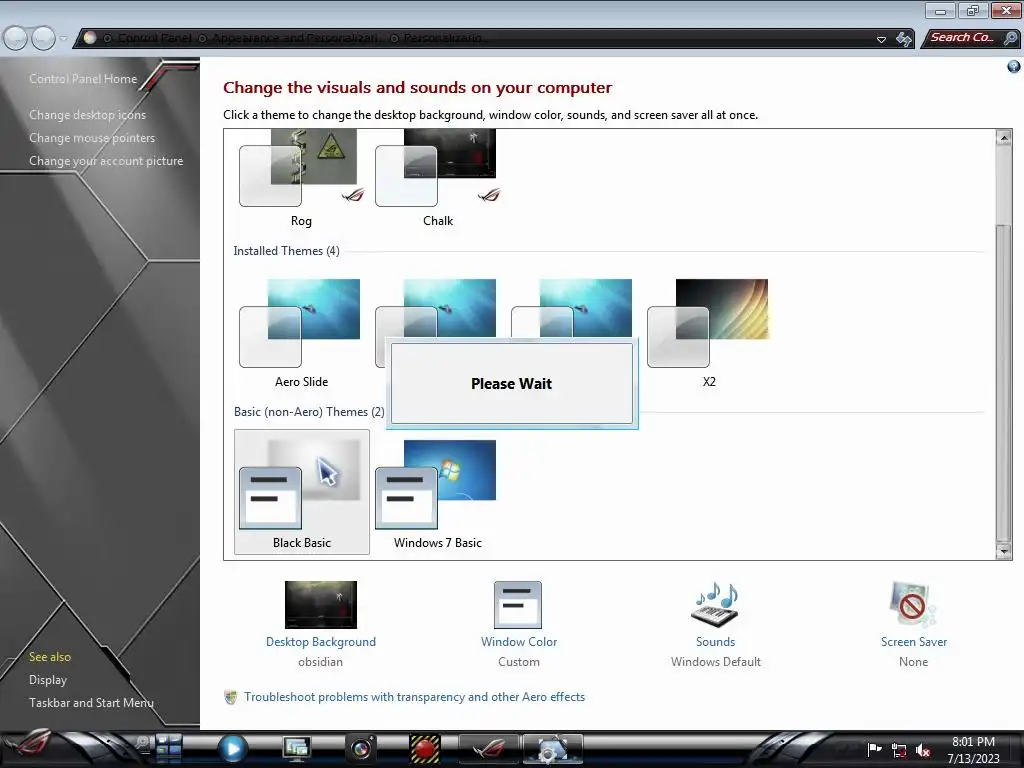Open the network tray icon
Screen dimensions: 1024x768
[899, 750]
